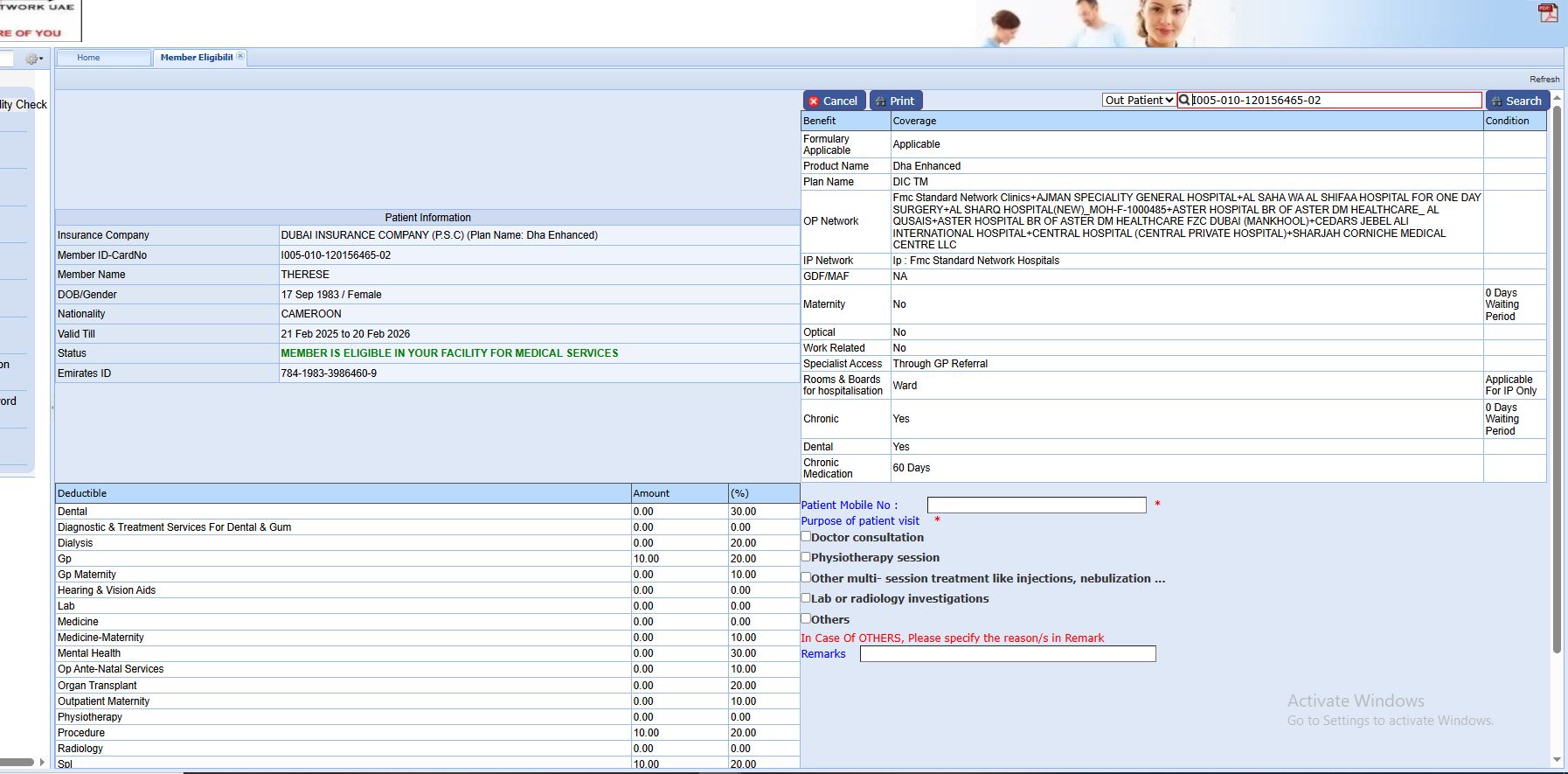Tick the Doctor consultation checkbox
Viewport: 1568px width, 774px height.
[x=806, y=536]
